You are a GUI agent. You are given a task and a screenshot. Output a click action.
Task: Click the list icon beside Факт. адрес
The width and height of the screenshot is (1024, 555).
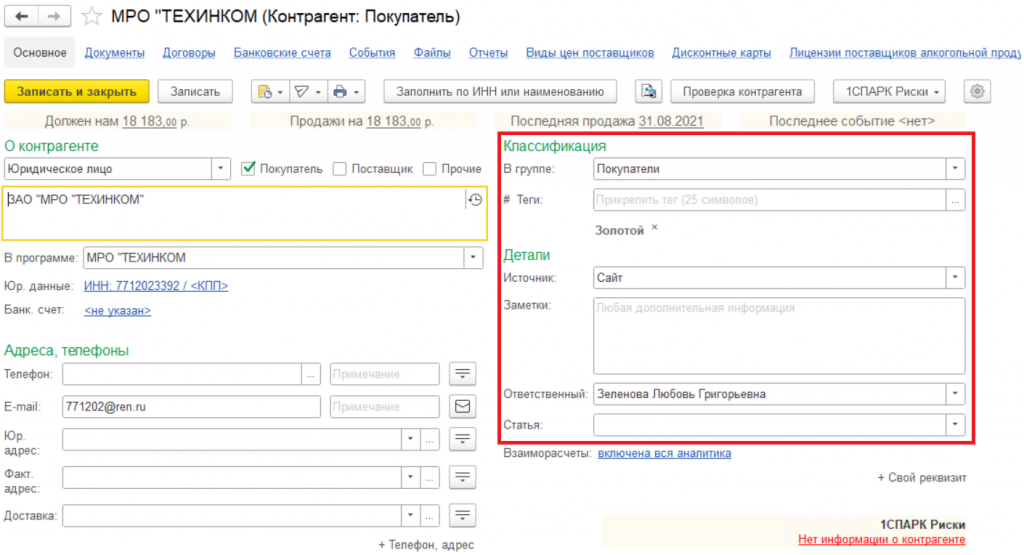[x=462, y=477]
